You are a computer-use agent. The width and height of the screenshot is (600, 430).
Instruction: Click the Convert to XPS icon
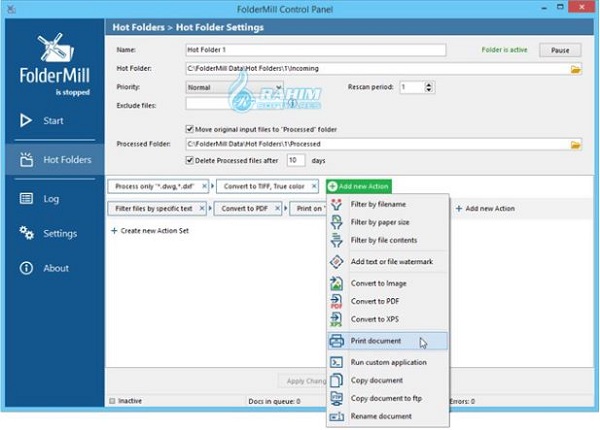point(336,319)
